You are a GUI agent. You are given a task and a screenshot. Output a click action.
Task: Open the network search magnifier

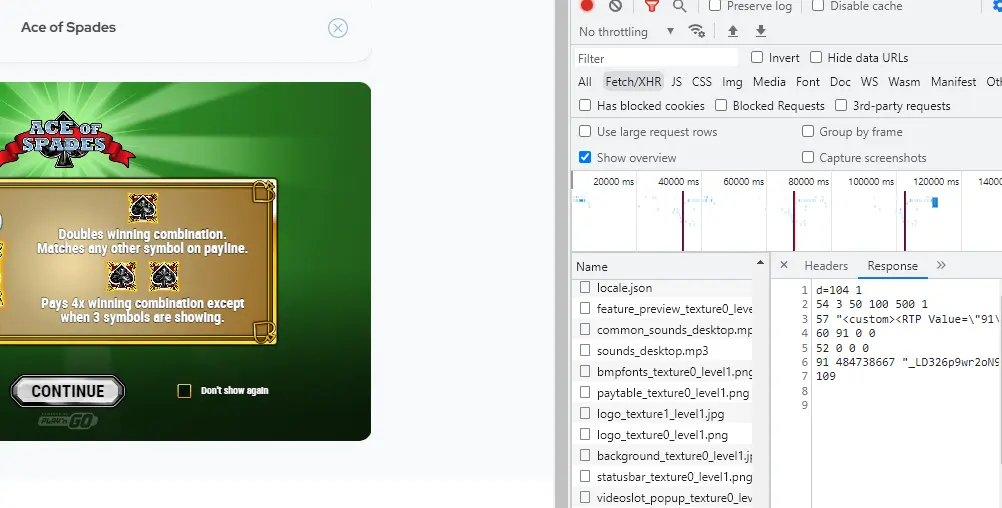pos(679,6)
